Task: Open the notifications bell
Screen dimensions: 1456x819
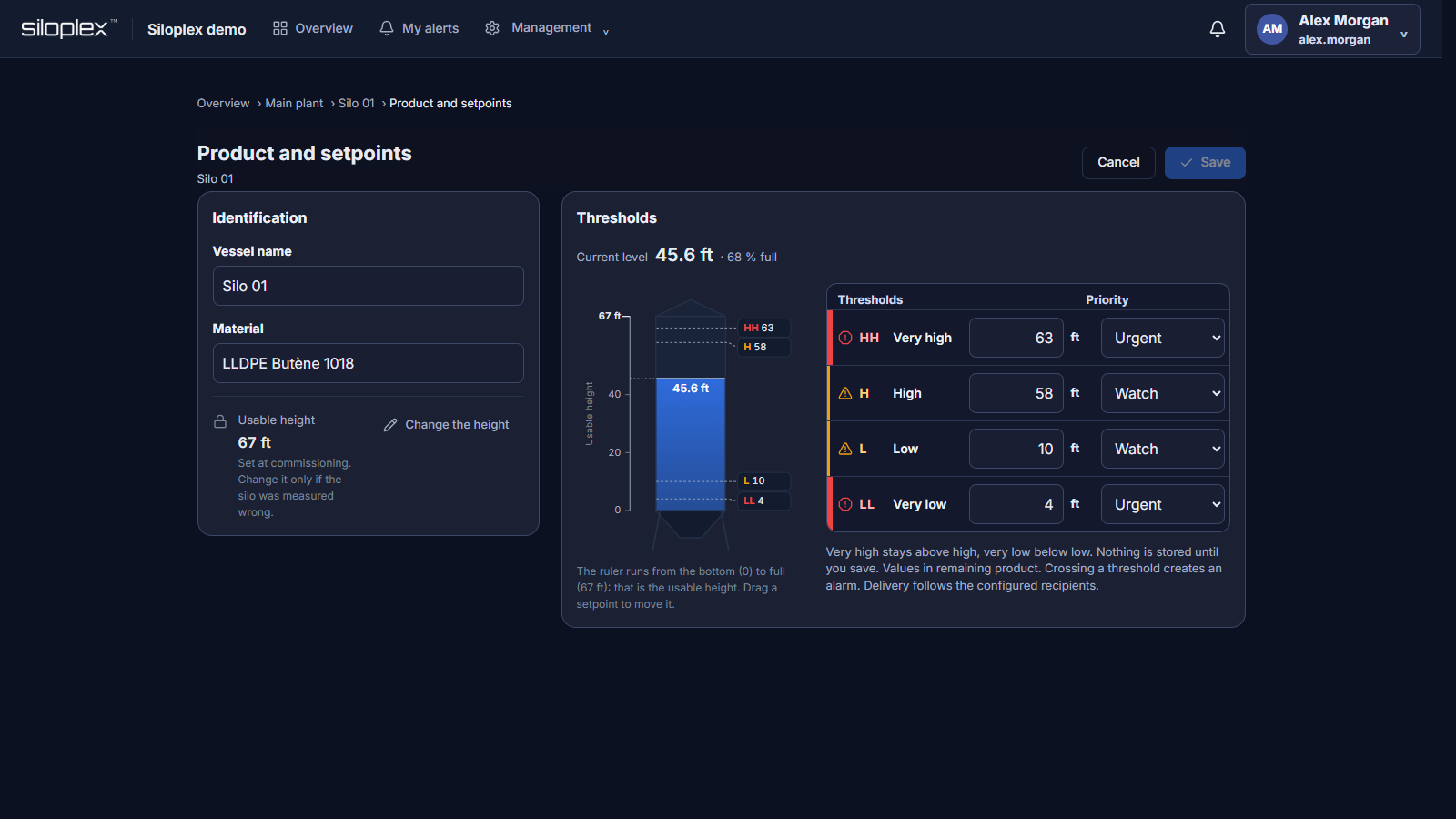Action: click(x=1218, y=29)
